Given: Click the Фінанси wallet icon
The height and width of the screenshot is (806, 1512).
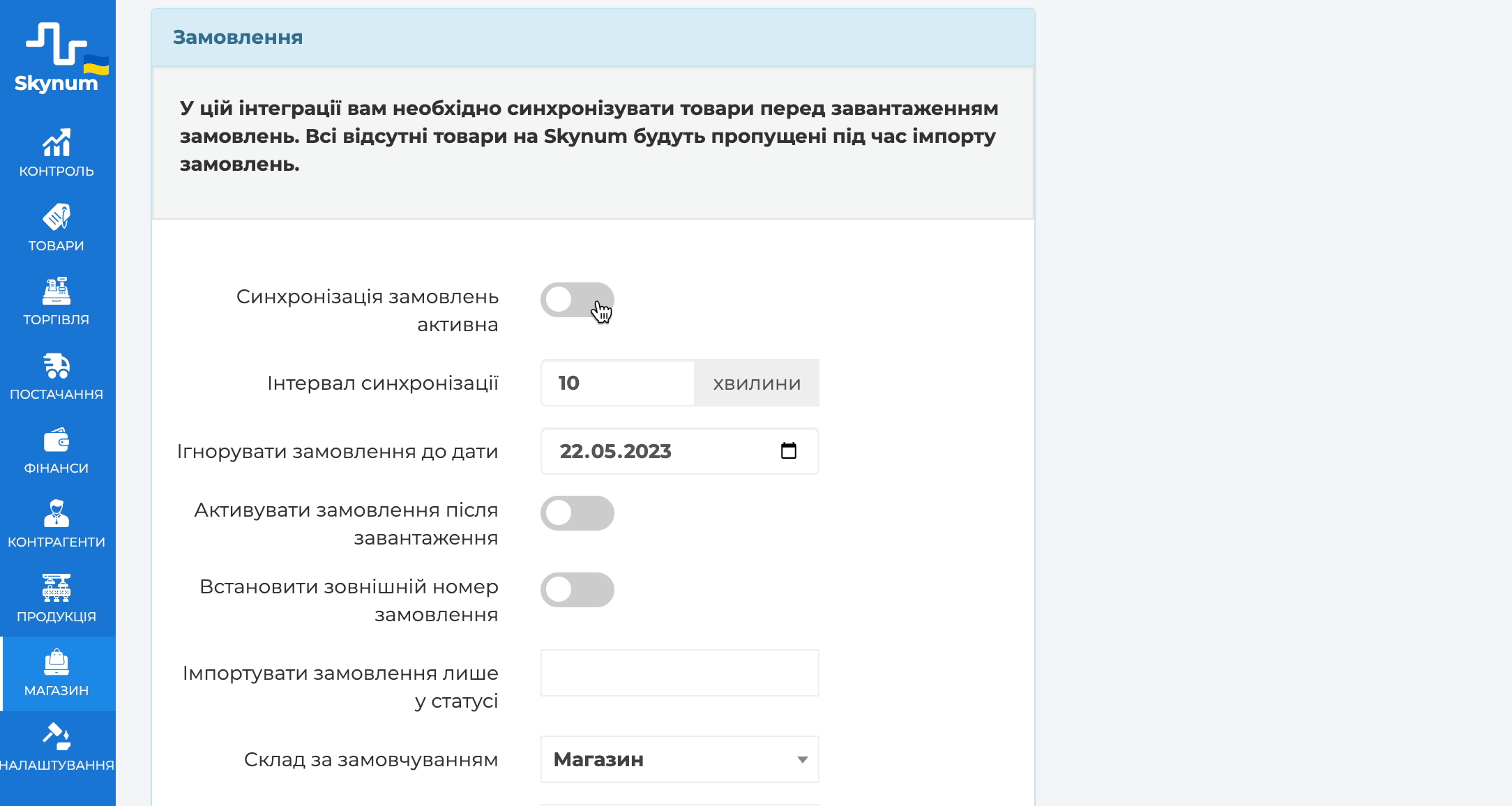Looking at the screenshot, I should (56, 440).
